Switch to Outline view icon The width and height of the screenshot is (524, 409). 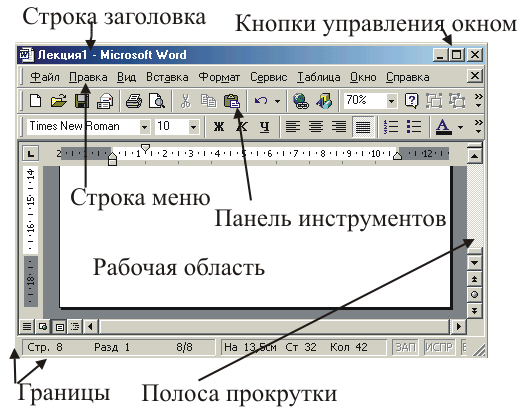[x=75, y=326]
